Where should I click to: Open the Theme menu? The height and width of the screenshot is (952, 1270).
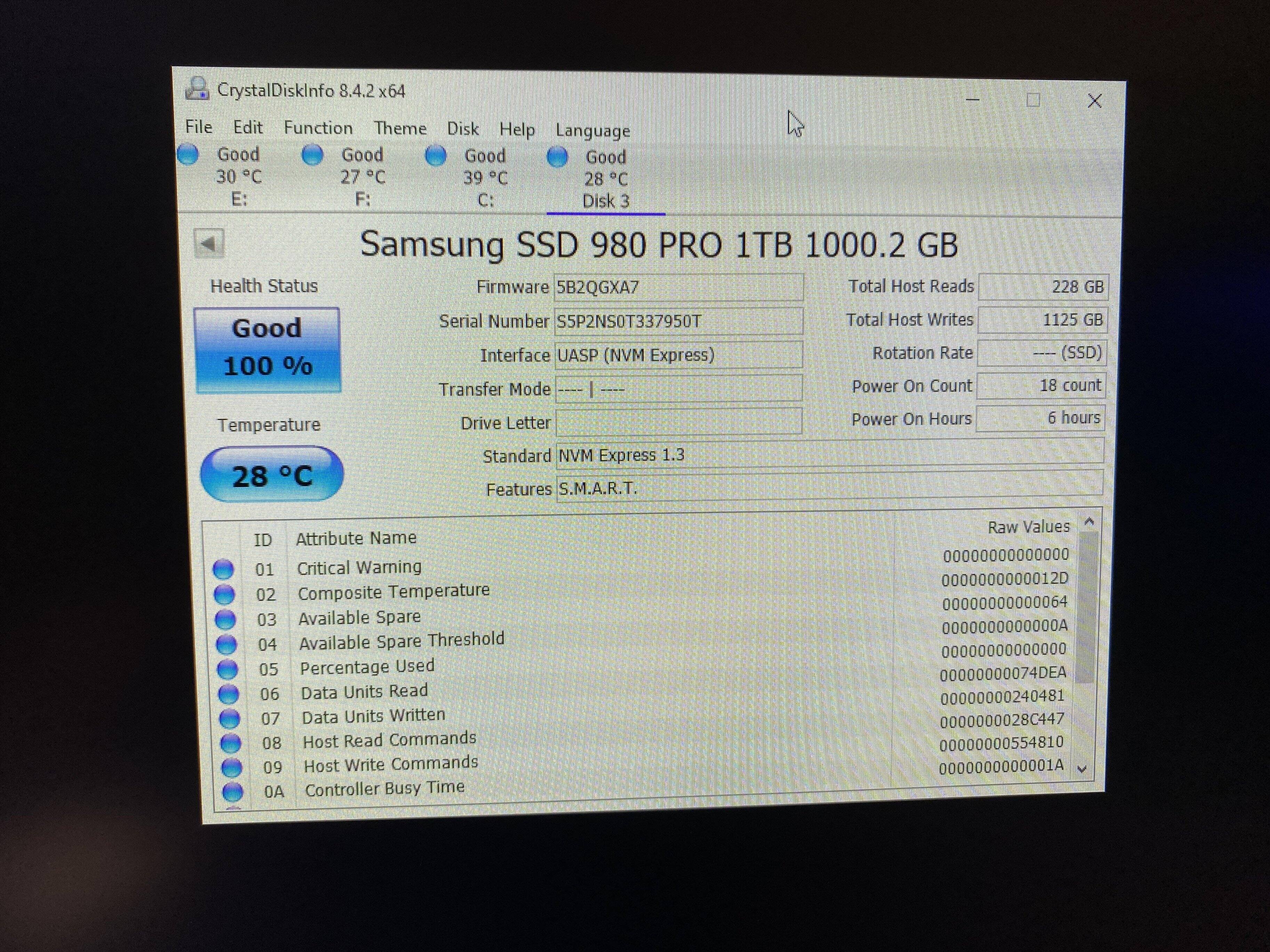[x=400, y=129]
